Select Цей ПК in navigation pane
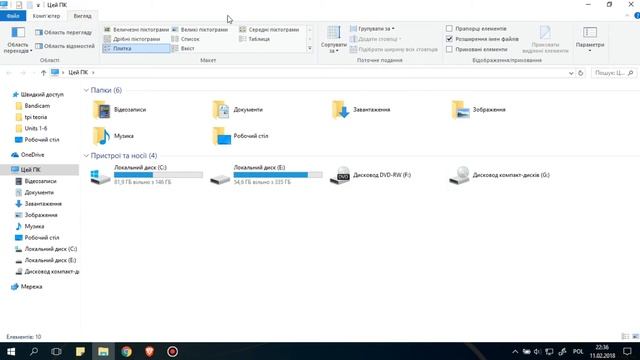 click(x=40, y=169)
